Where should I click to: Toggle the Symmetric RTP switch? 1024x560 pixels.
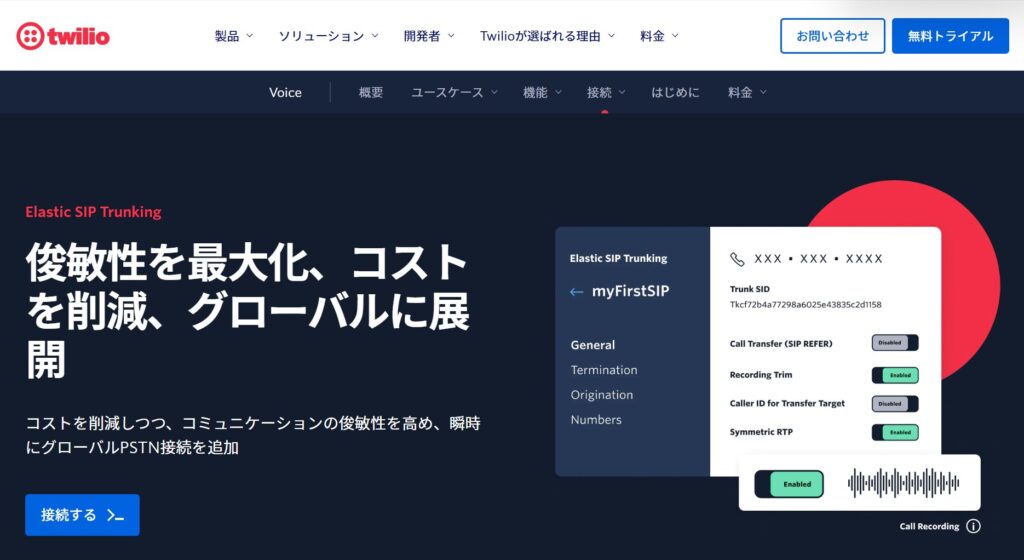895,432
